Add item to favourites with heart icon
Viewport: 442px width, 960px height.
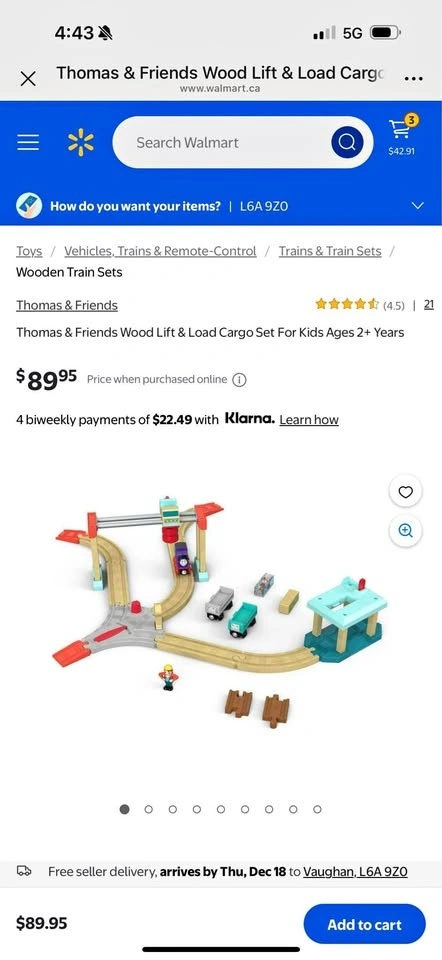405,491
